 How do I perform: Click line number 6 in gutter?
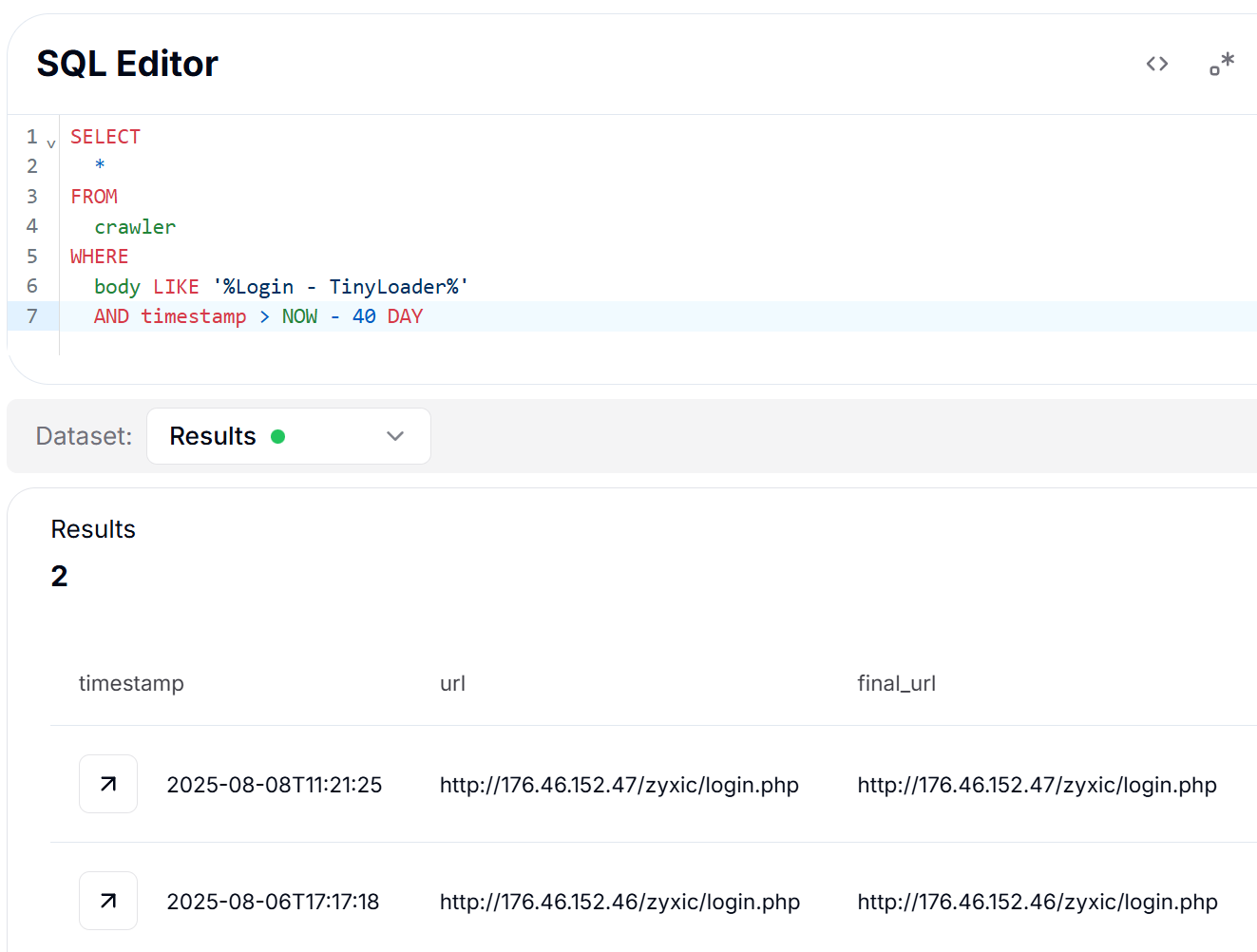point(32,286)
